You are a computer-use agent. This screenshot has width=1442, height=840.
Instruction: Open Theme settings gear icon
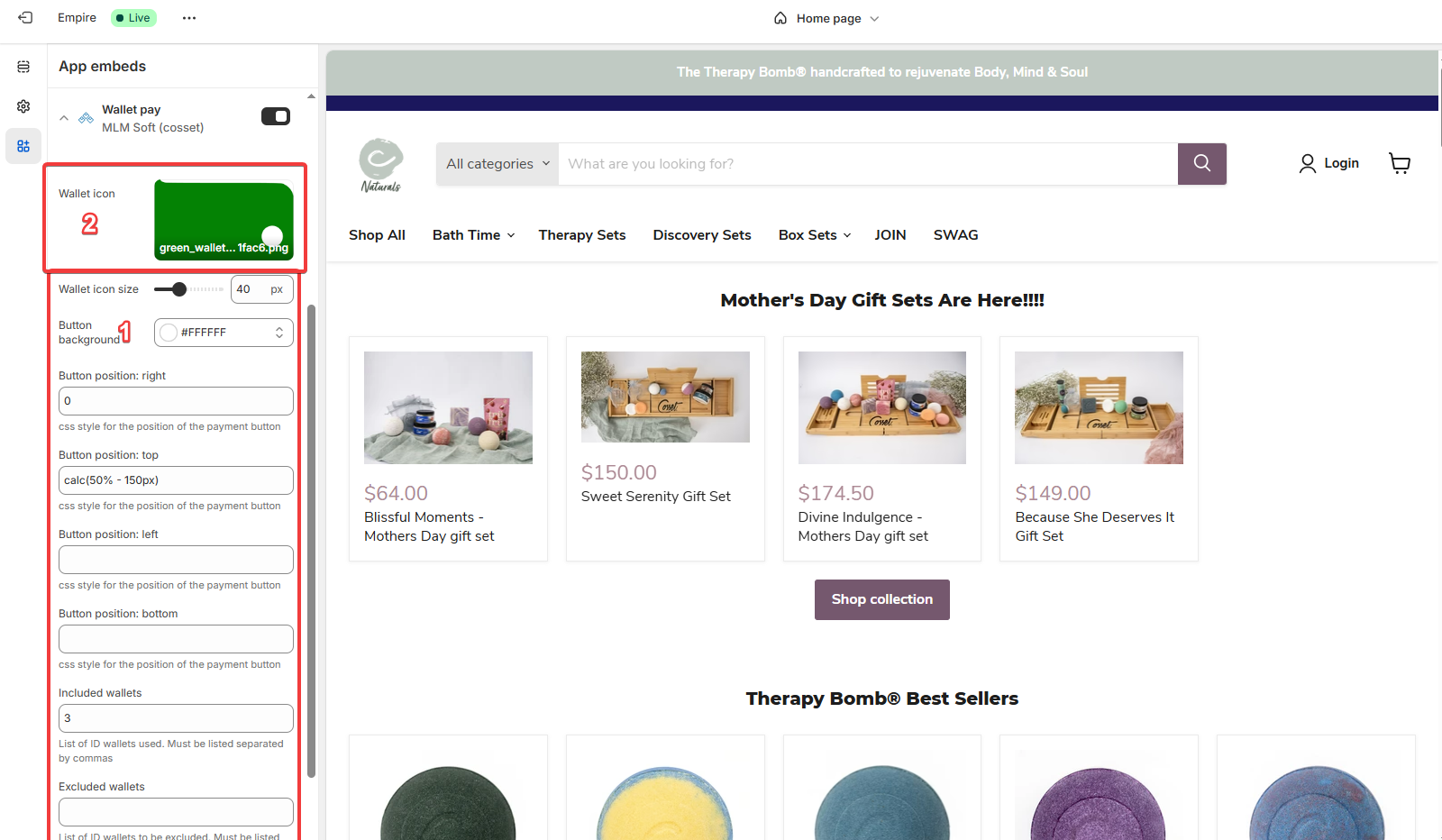23,106
